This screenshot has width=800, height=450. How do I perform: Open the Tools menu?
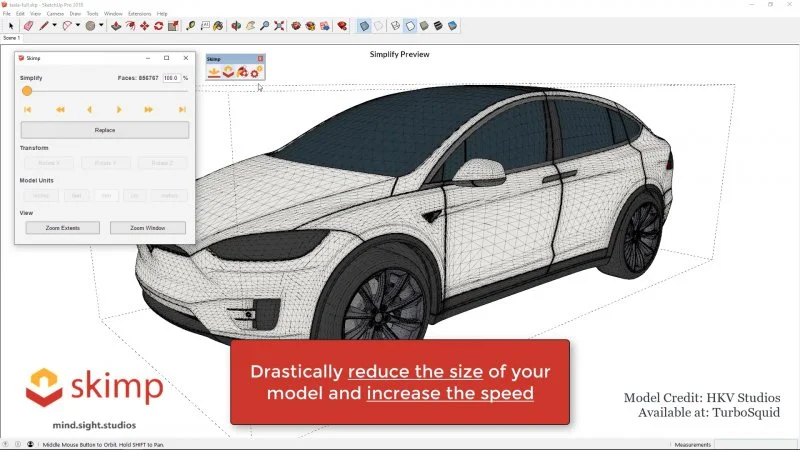[92, 14]
